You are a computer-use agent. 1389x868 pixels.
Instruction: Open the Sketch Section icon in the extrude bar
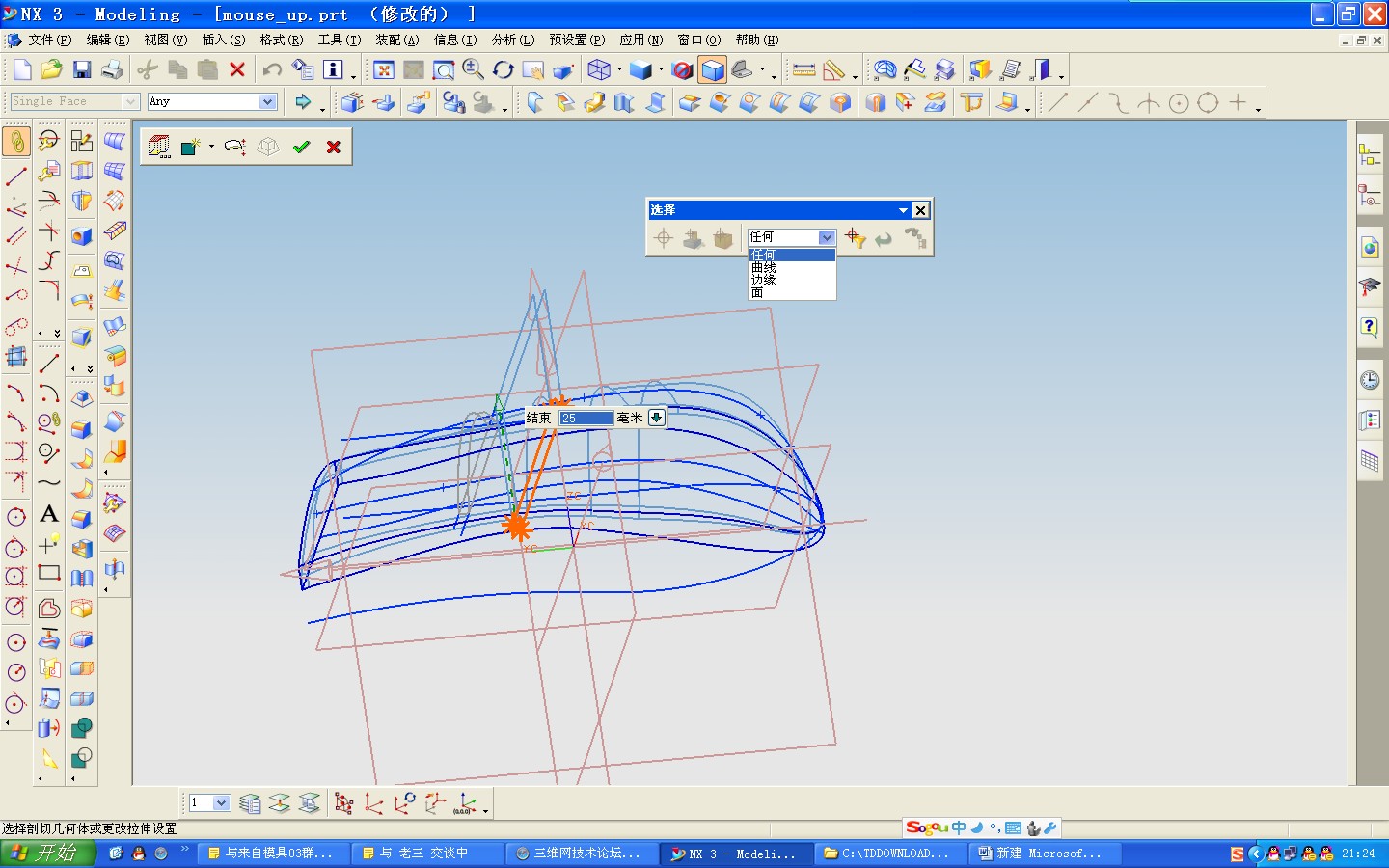click(159, 147)
